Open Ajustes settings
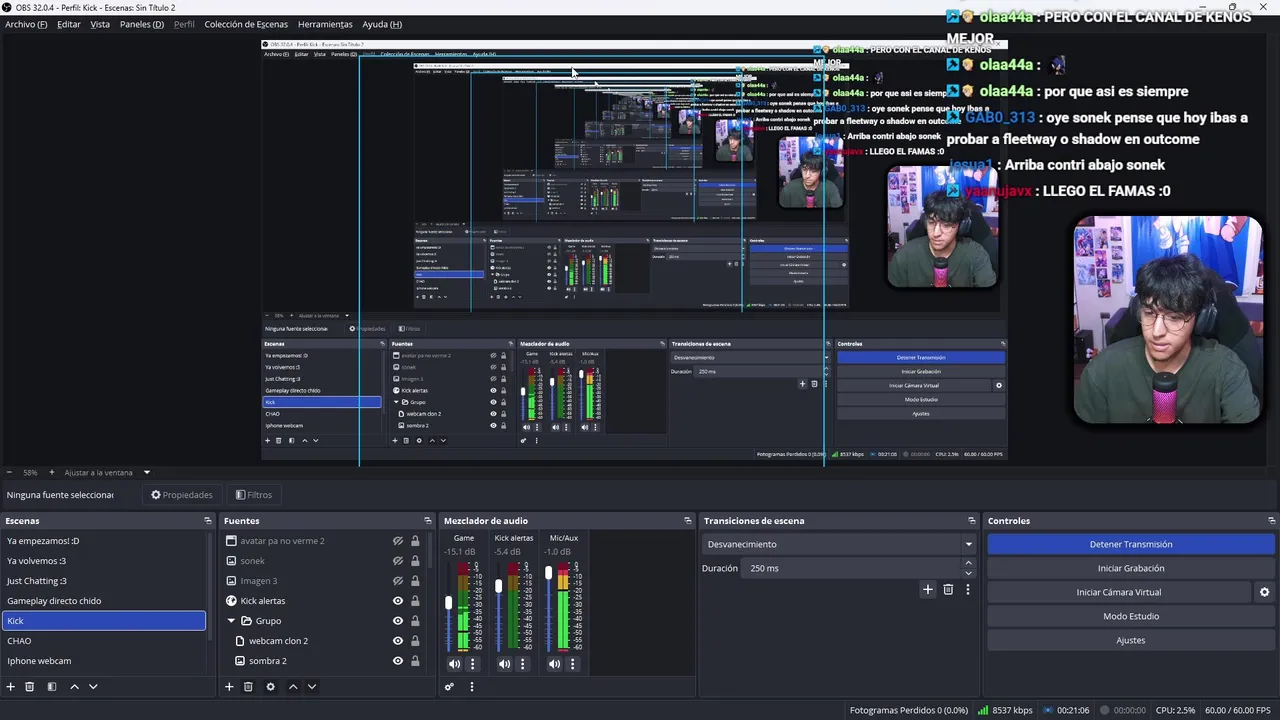 [1131, 640]
